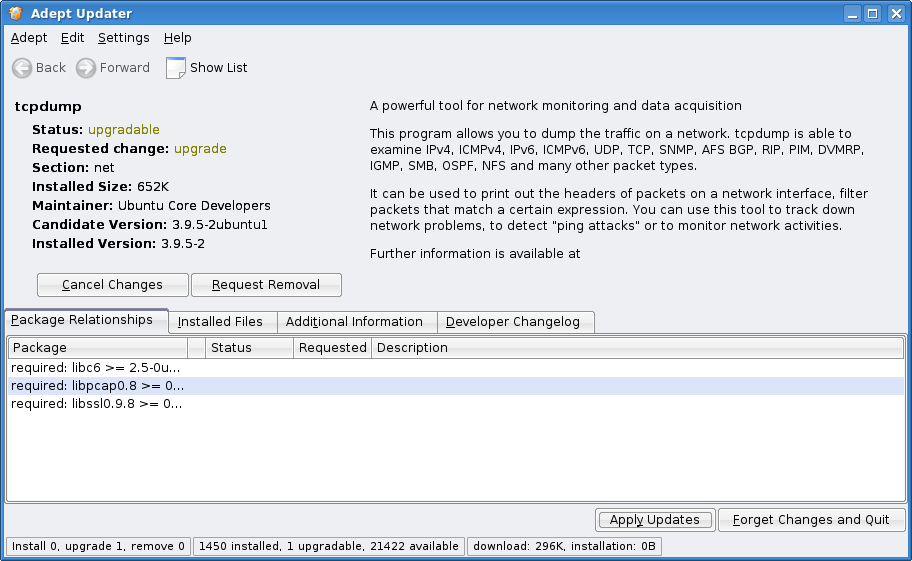Click the Back arrow icon
The width and height of the screenshot is (912, 561).
(22, 68)
